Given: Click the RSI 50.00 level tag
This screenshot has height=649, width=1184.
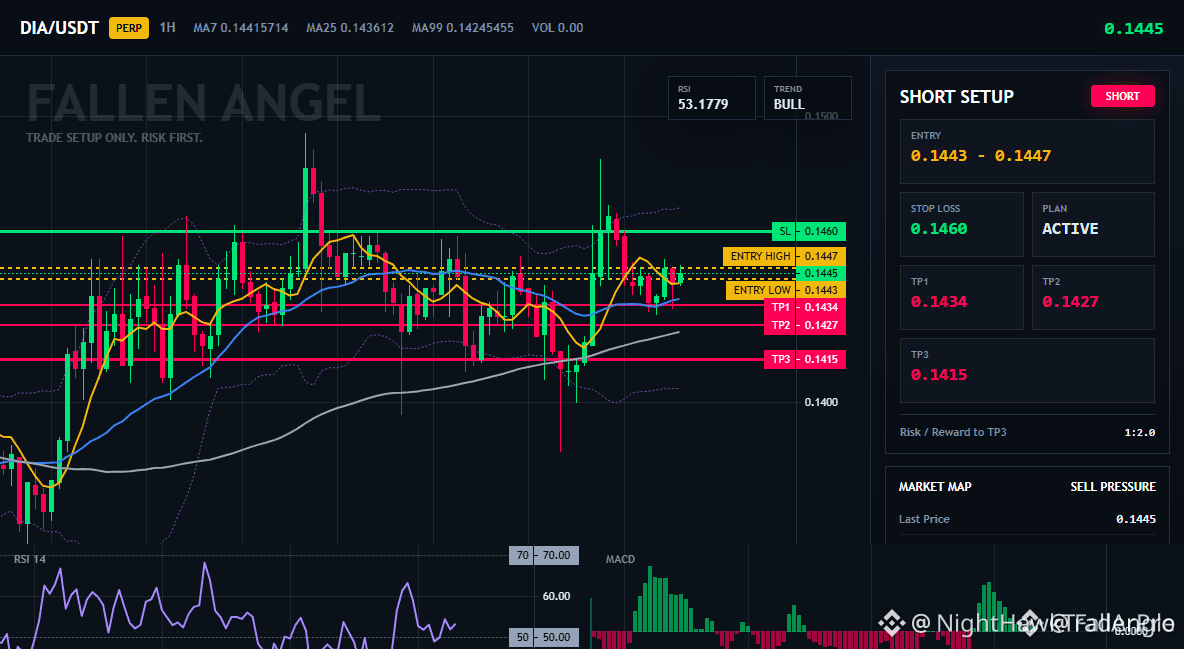Looking at the screenshot, I should (544, 638).
